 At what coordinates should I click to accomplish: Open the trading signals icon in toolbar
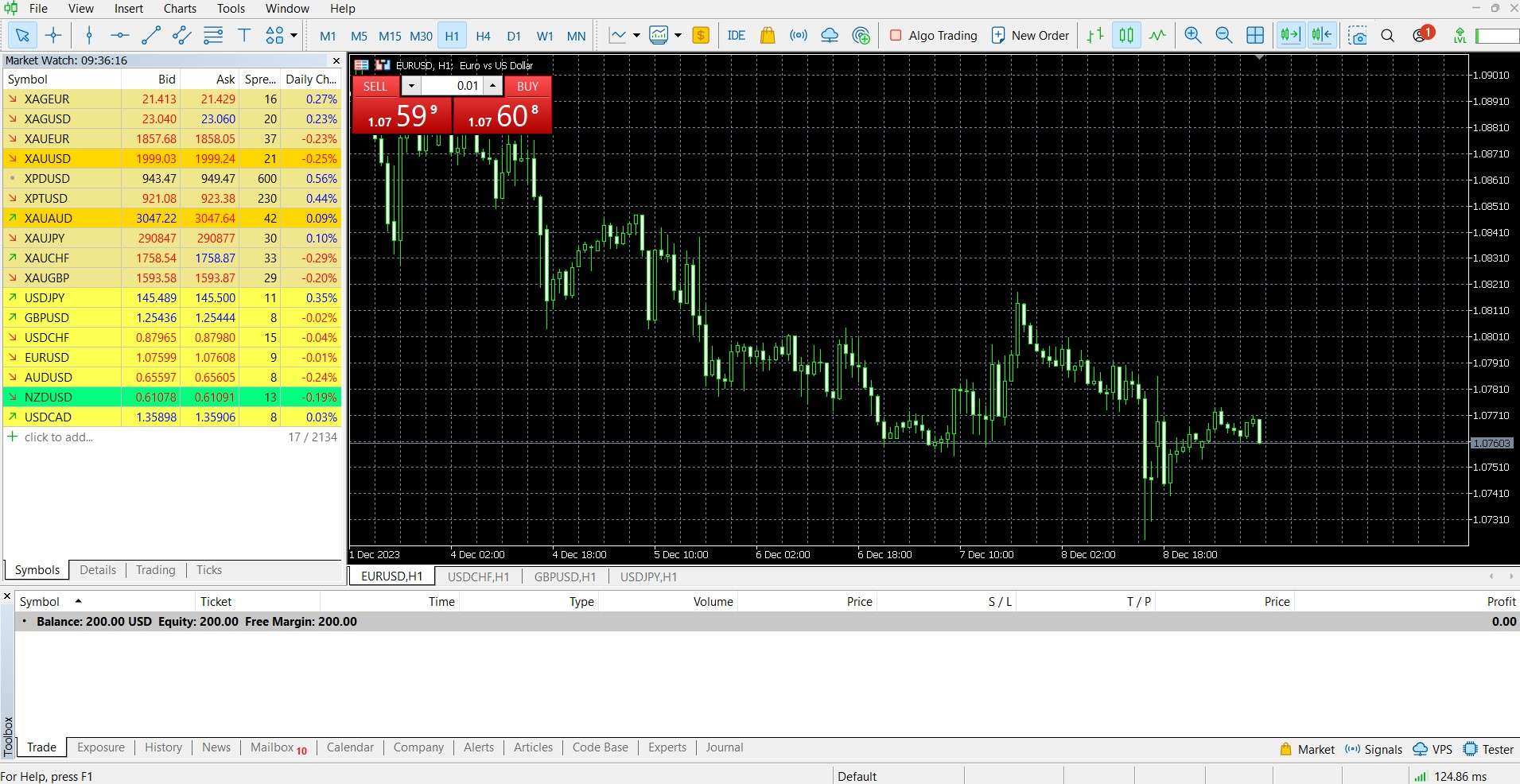tap(799, 35)
